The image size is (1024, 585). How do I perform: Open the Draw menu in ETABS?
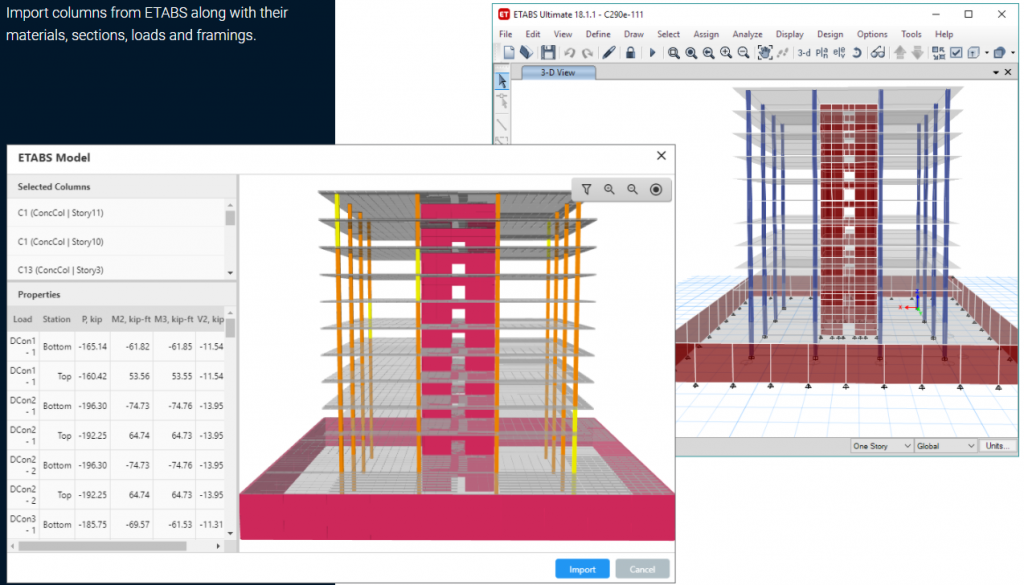633,34
